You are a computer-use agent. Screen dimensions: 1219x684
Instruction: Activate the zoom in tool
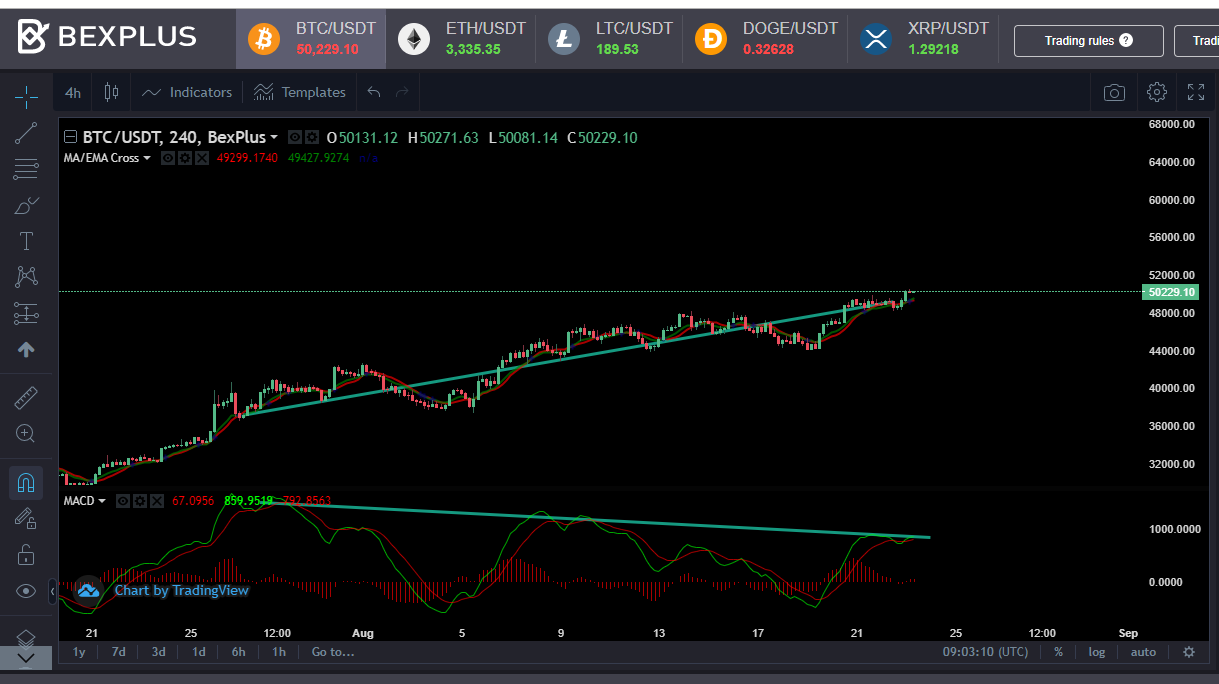(x=26, y=434)
